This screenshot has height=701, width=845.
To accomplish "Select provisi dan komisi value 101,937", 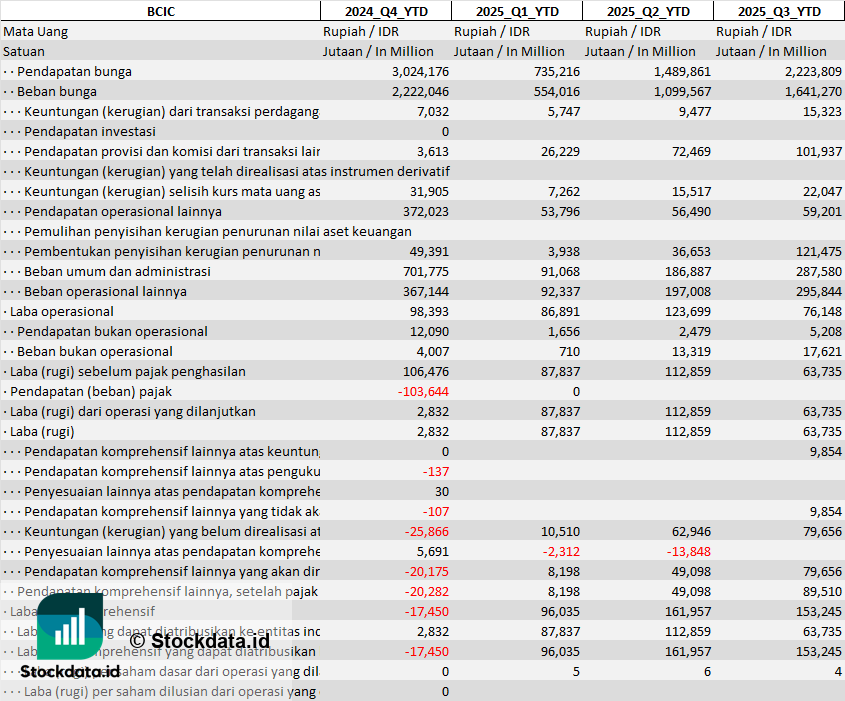I will click(x=819, y=151).
